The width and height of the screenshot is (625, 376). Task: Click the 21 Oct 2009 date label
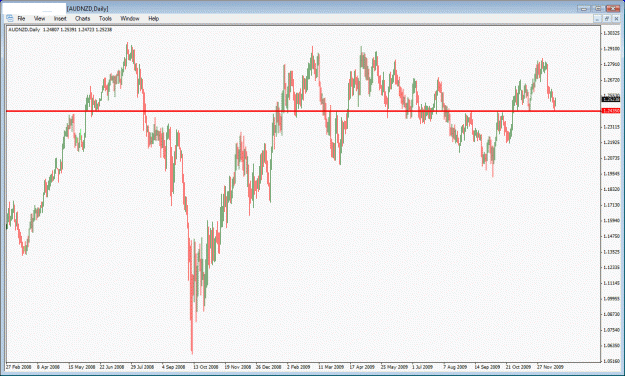click(519, 367)
